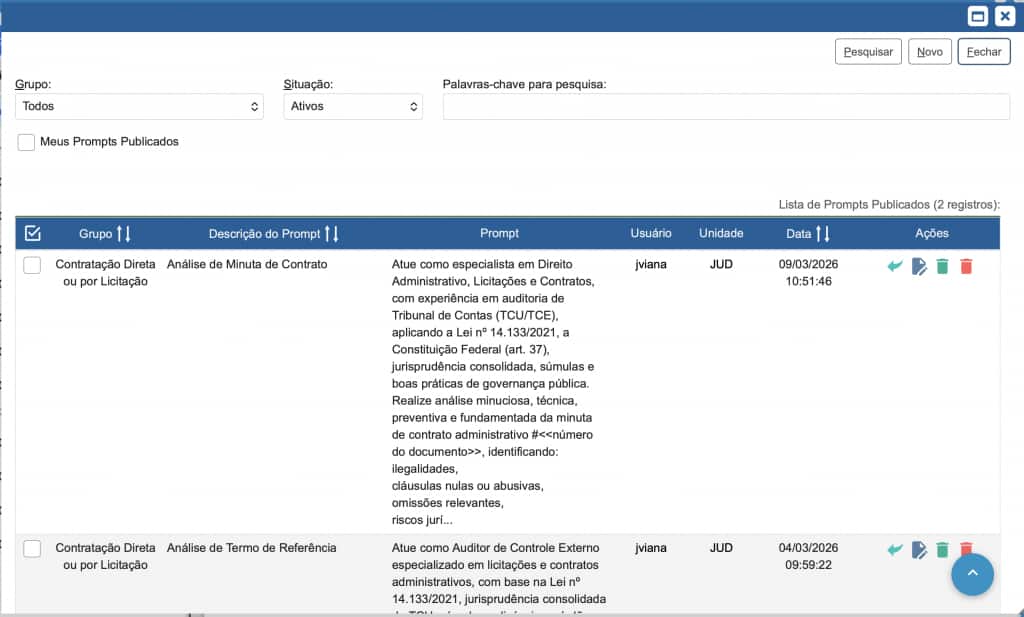Image resolution: width=1024 pixels, height=617 pixels.
Task: Click the prompt text starting 'Atue como Auditor de Controle'
Action: tap(499, 577)
